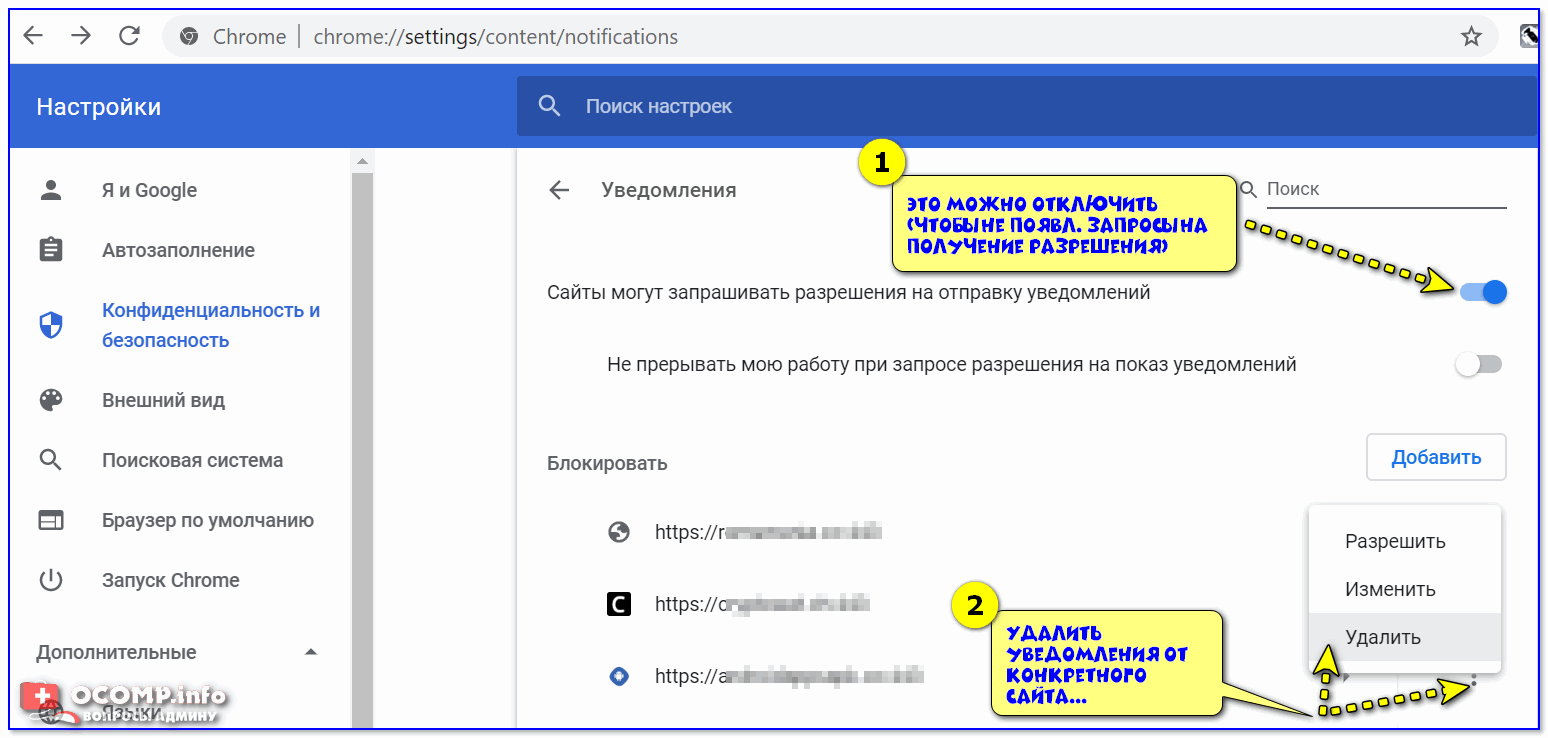The image size is (1548, 738).
Task: Choose Удалить in context menu
Action: [x=1383, y=637]
